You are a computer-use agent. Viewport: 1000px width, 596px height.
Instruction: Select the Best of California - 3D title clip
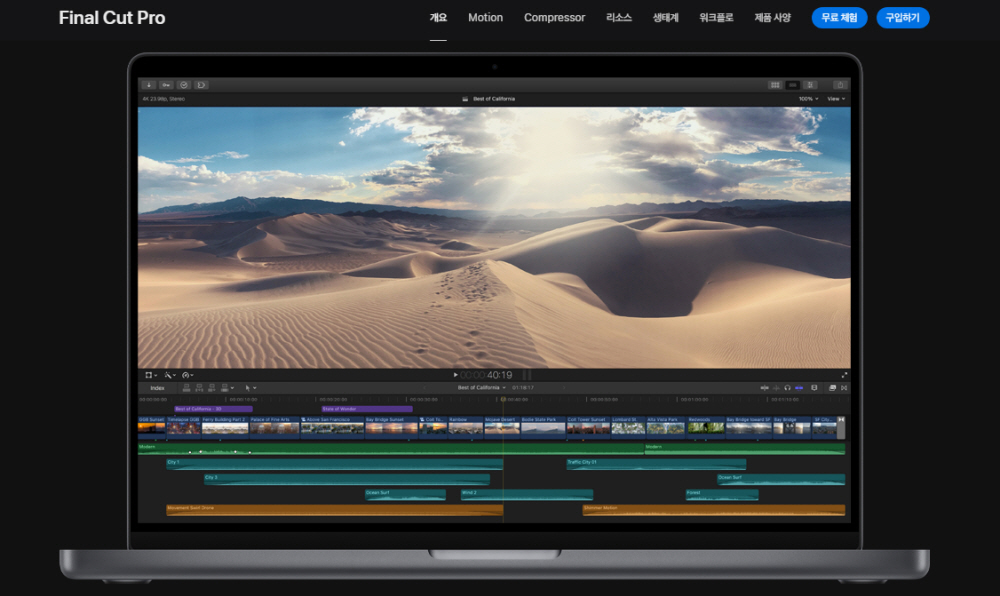coord(214,409)
